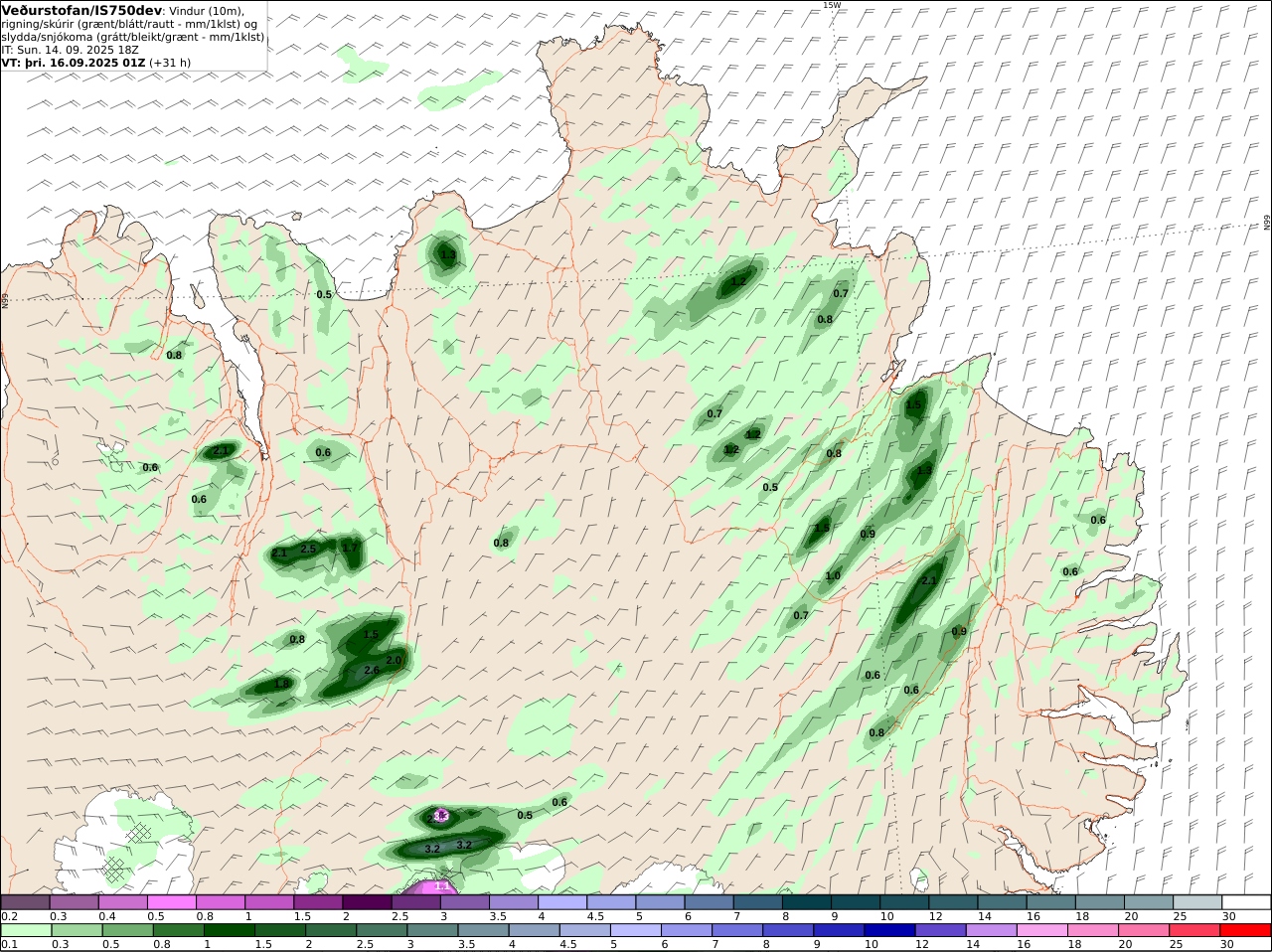The image size is (1272, 952).
Task: Click the '2.5' value label on the map
Action: [x=308, y=549]
